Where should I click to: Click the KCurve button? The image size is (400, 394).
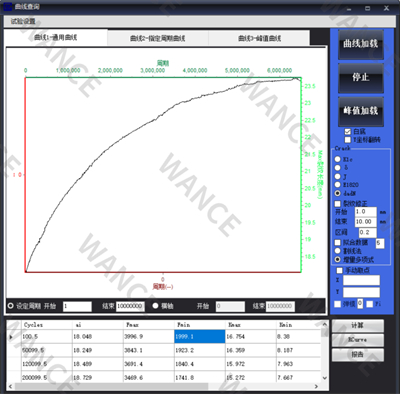[358, 340]
